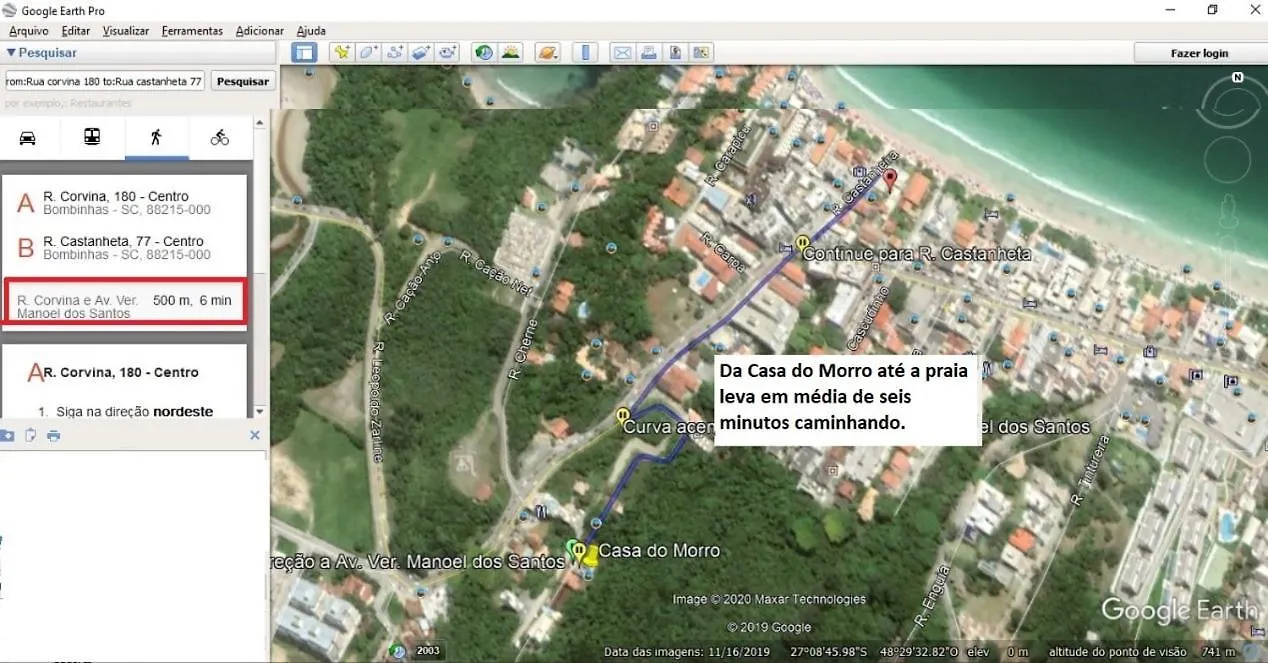The width and height of the screenshot is (1268, 663).
Task: Click the N north compass marker
Action: pos(1237,77)
